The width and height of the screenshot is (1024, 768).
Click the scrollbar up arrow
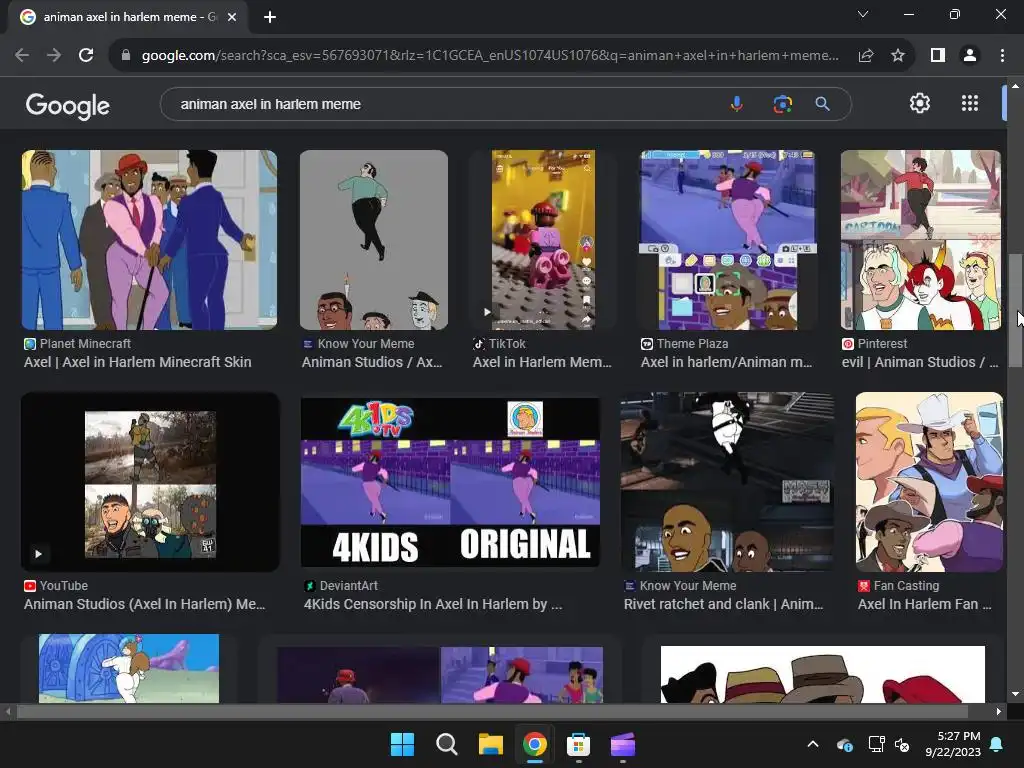1015,86
